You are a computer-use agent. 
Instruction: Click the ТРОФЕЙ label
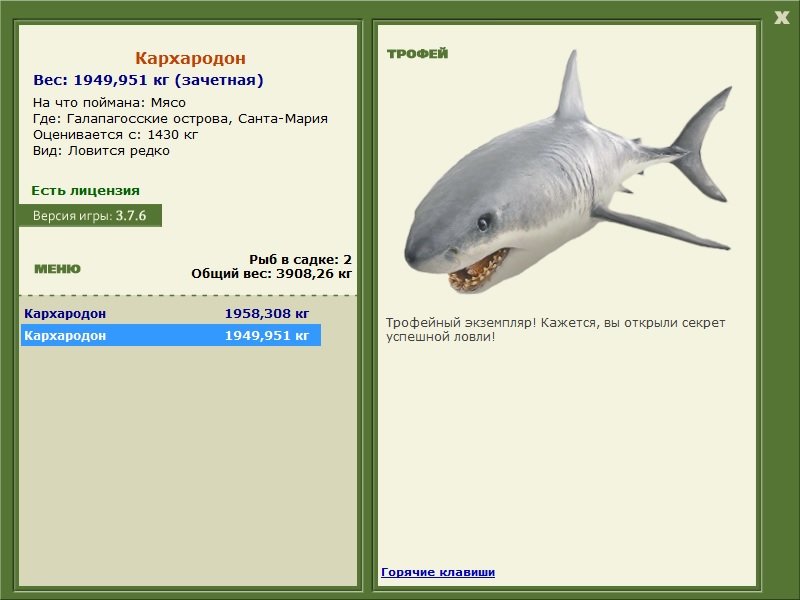417,54
